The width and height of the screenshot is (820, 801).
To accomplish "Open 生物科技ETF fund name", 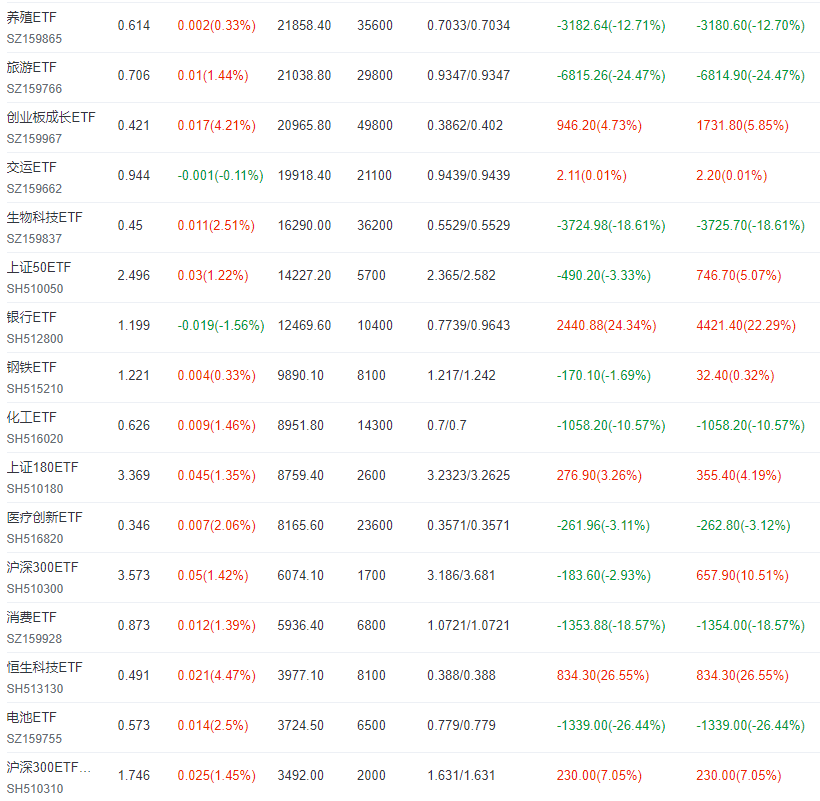I will tap(44, 218).
